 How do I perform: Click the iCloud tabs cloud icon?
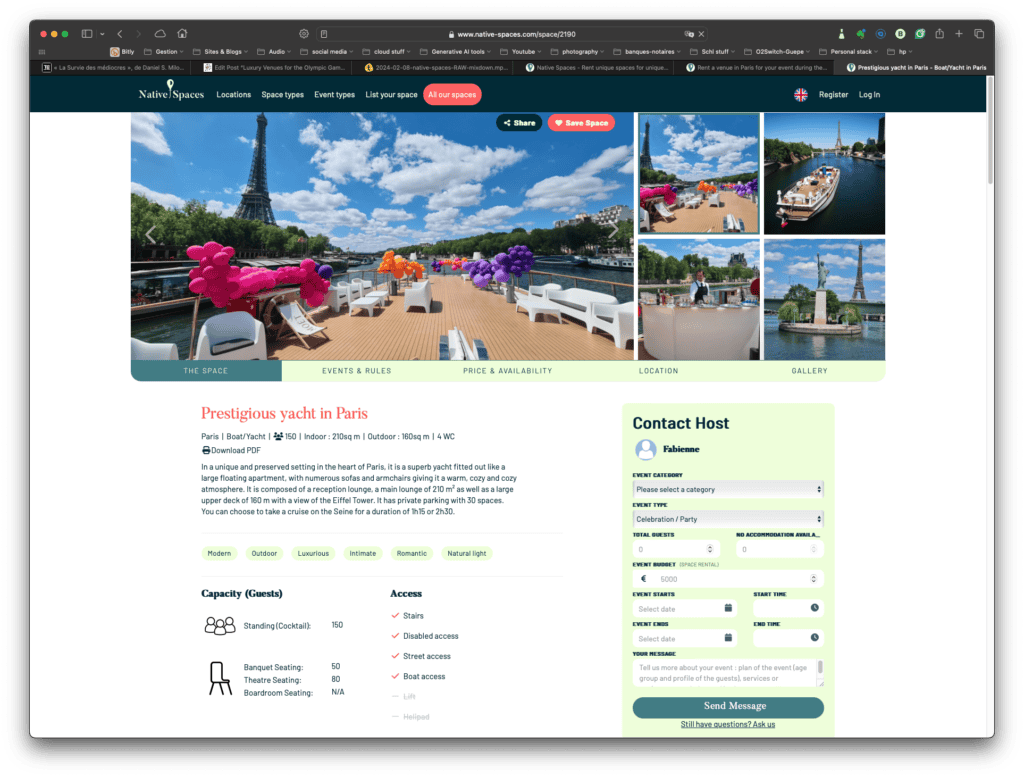point(160,34)
